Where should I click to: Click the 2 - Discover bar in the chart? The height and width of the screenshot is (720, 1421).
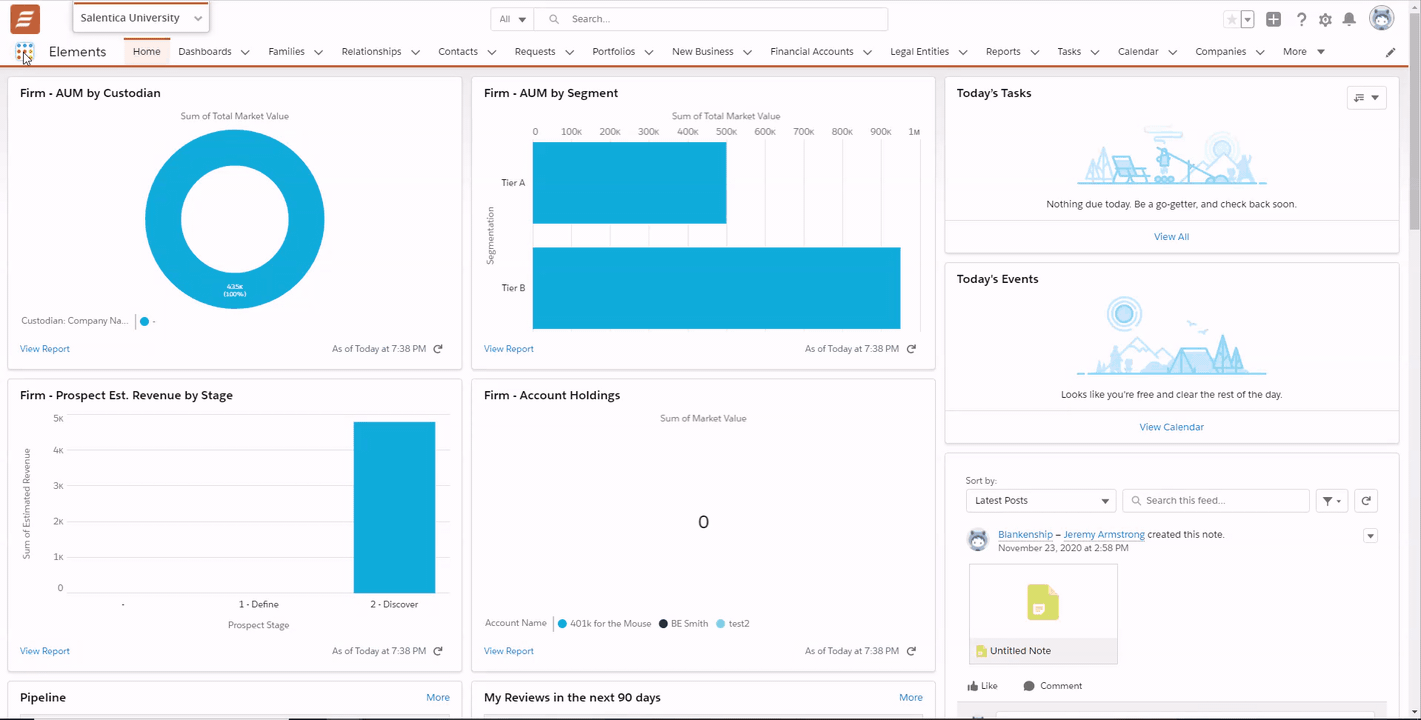394,508
